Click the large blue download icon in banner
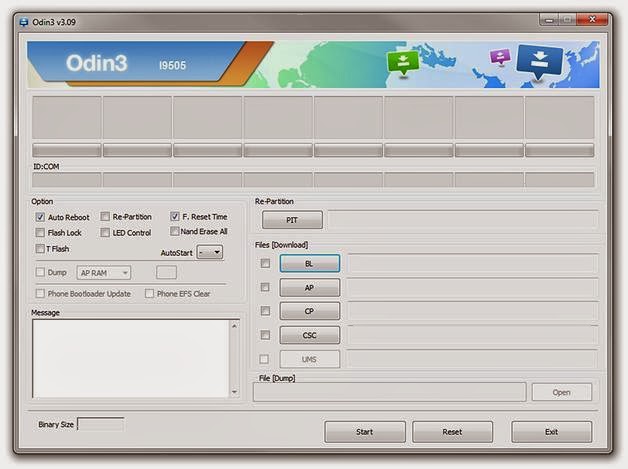The height and width of the screenshot is (469, 628). [539, 61]
